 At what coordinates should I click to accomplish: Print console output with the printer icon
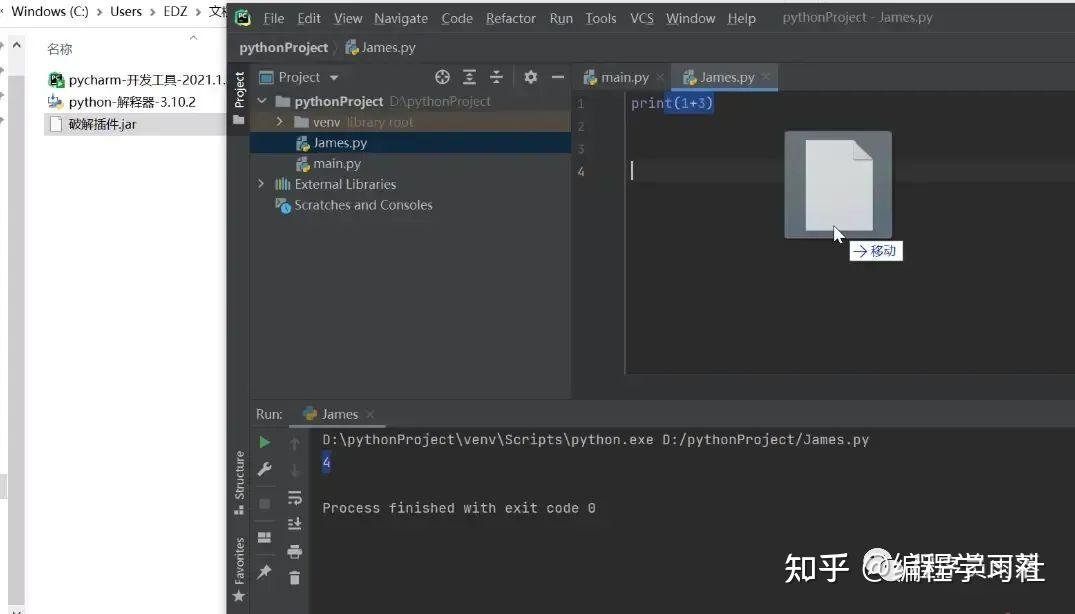click(x=294, y=551)
